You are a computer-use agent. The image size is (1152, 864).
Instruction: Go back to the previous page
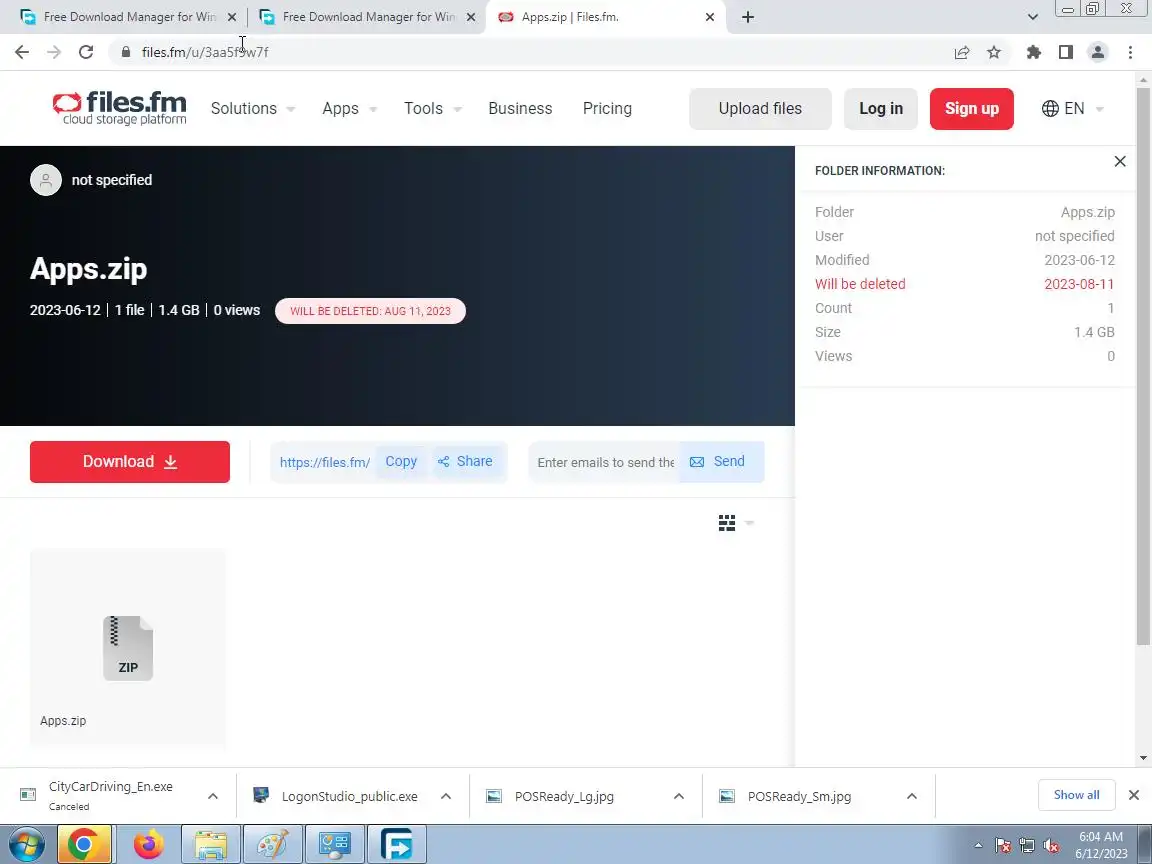click(22, 52)
